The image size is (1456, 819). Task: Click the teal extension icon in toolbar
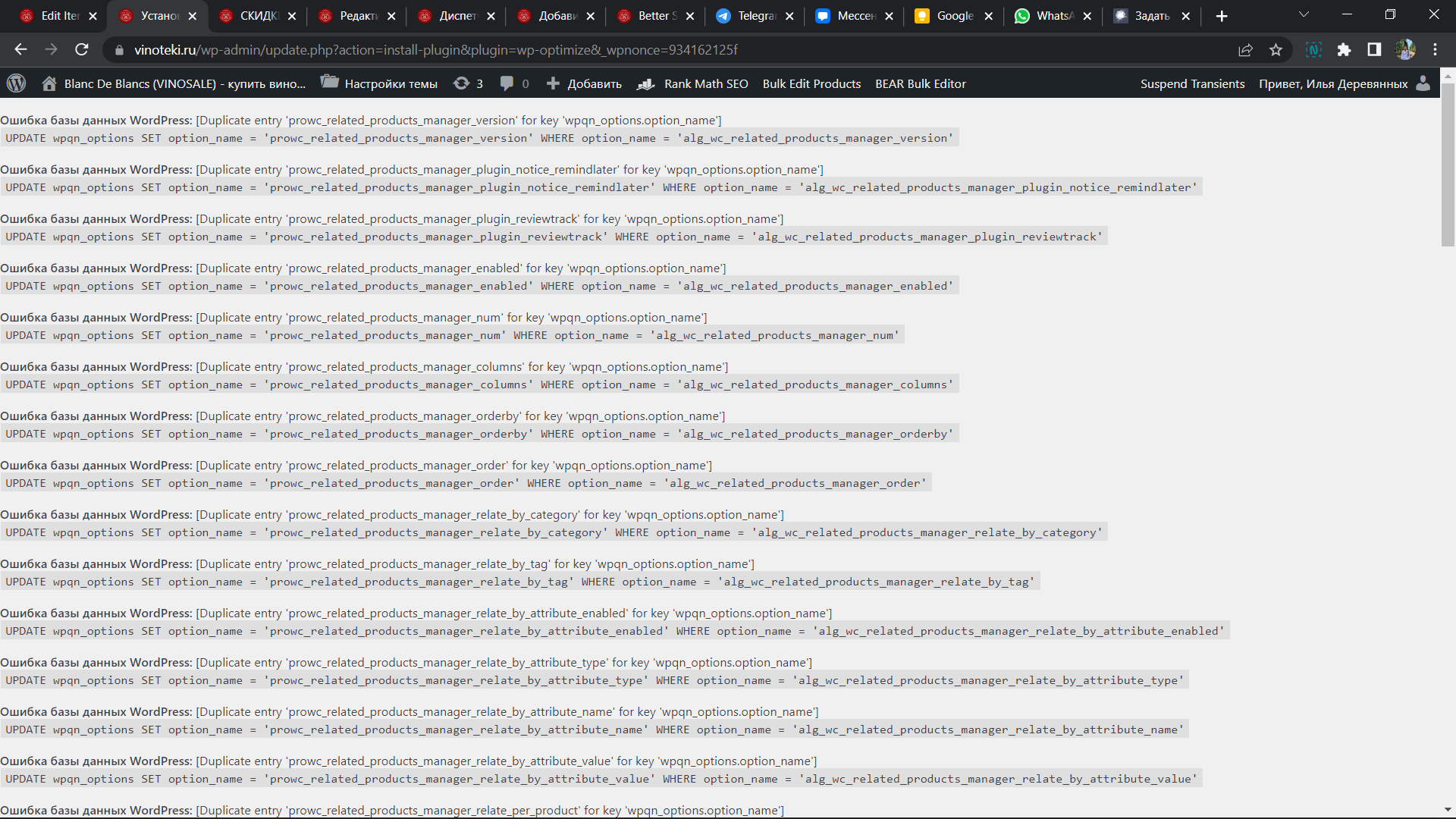tap(1313, 50)
